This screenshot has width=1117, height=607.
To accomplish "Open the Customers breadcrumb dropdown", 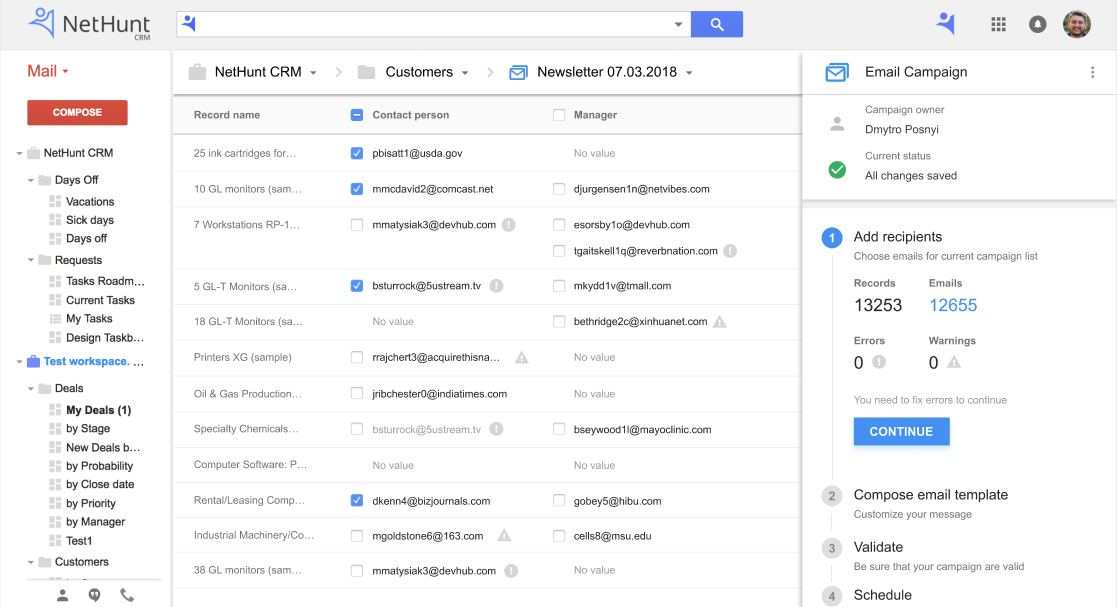I will 465,73.
